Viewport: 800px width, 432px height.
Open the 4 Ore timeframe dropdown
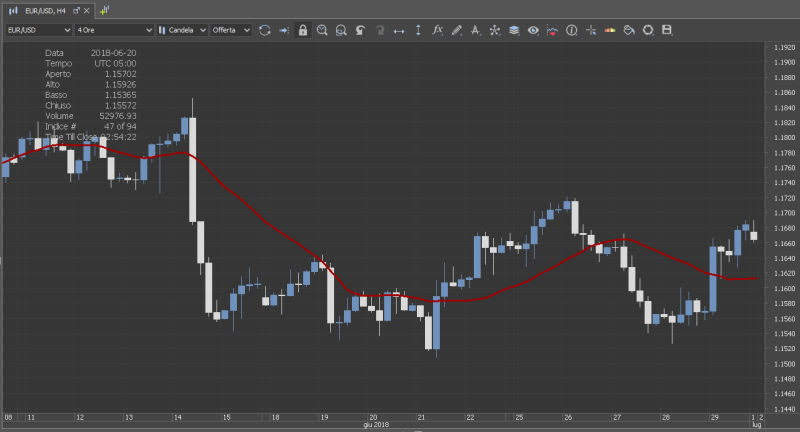click(x=114, y=30)
